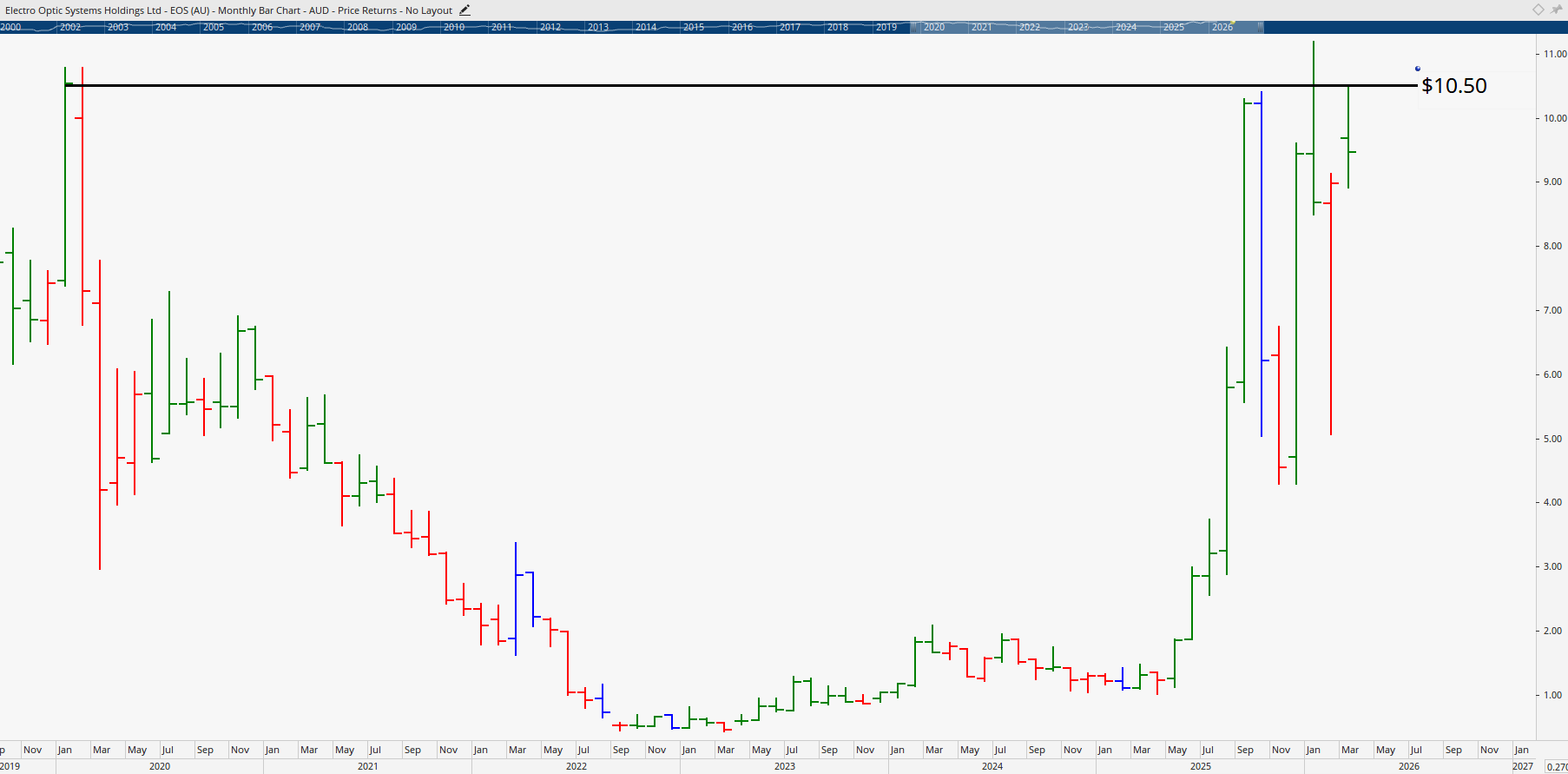Click 2022 in the navigator strip
Screen dimensions: 1568x774
coord(1030,27)
